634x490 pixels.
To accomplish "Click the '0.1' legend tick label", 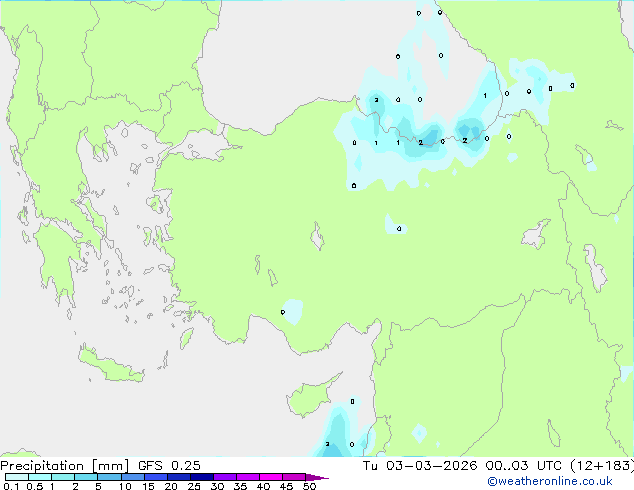I will click(x=11, y=486).
